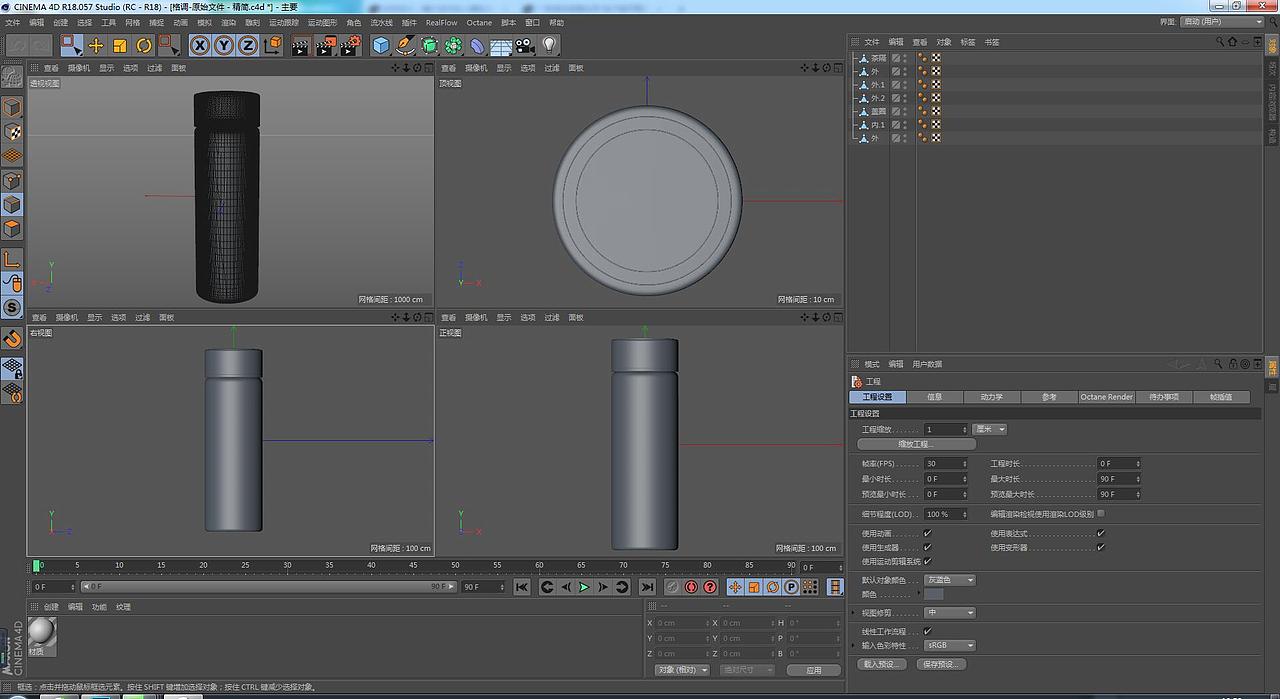Click the 帧率(FPS) input field
1280x699 pixels.
pos(946,464)
